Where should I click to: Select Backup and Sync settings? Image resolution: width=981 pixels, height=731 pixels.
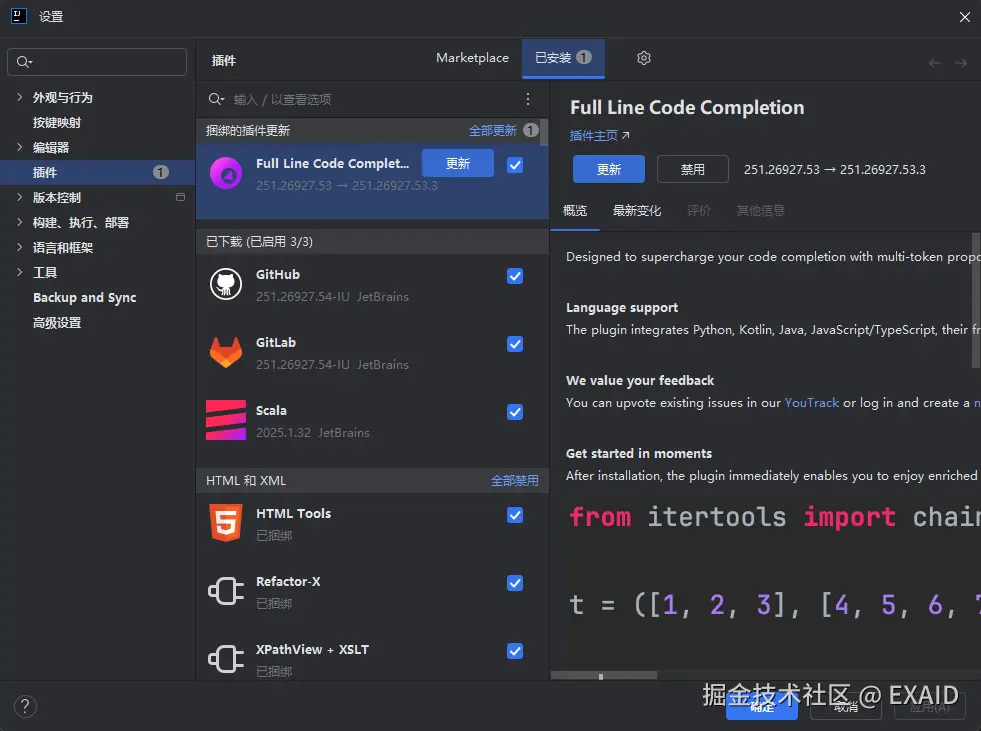tap(84, 298)
